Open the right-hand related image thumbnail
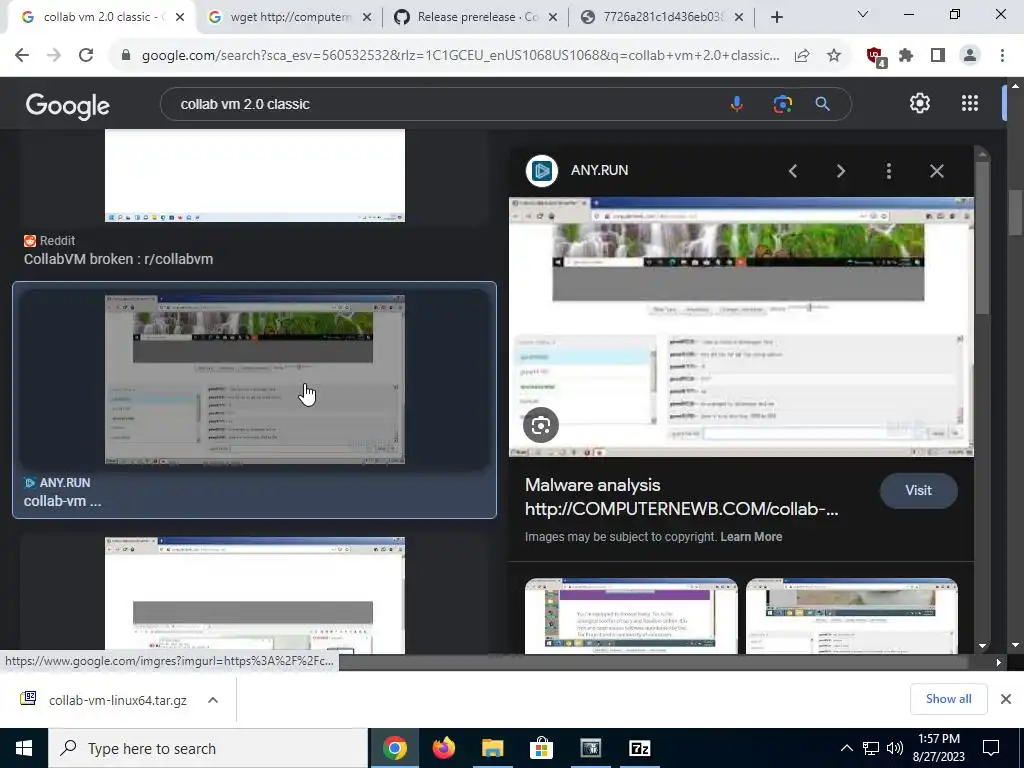The image size is (1024, 768). pos(852,616)
